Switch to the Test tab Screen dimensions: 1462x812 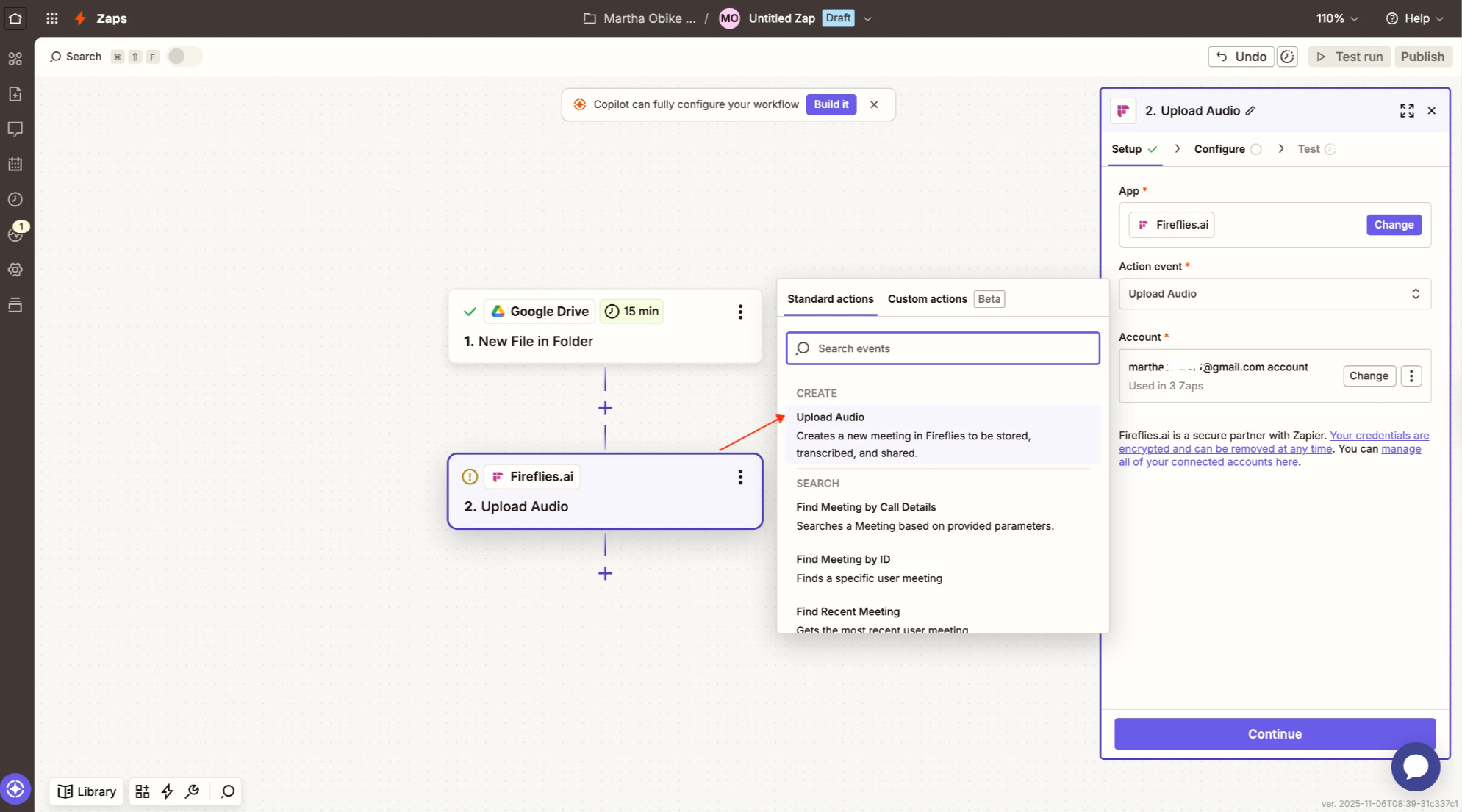tap(1316, 149)
